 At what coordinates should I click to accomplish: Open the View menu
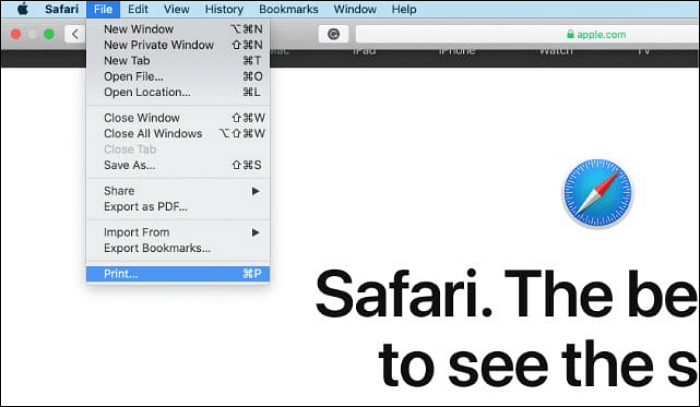177,9
